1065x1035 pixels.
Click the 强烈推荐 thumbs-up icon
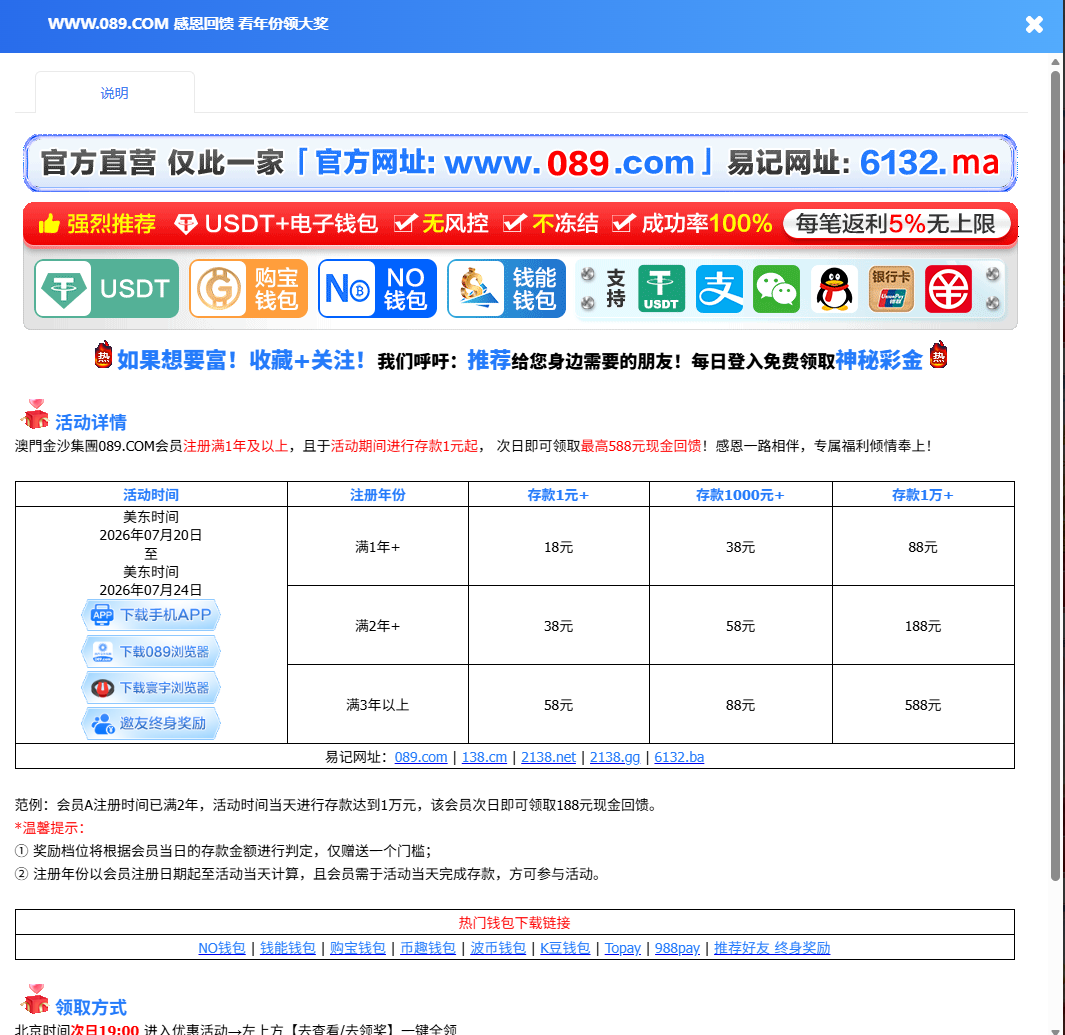tap(49, 223)
